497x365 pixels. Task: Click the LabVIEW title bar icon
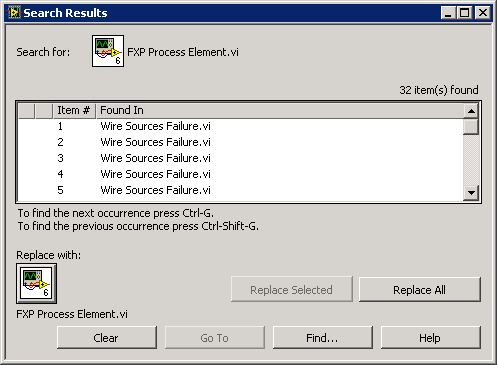coord(14,13)
